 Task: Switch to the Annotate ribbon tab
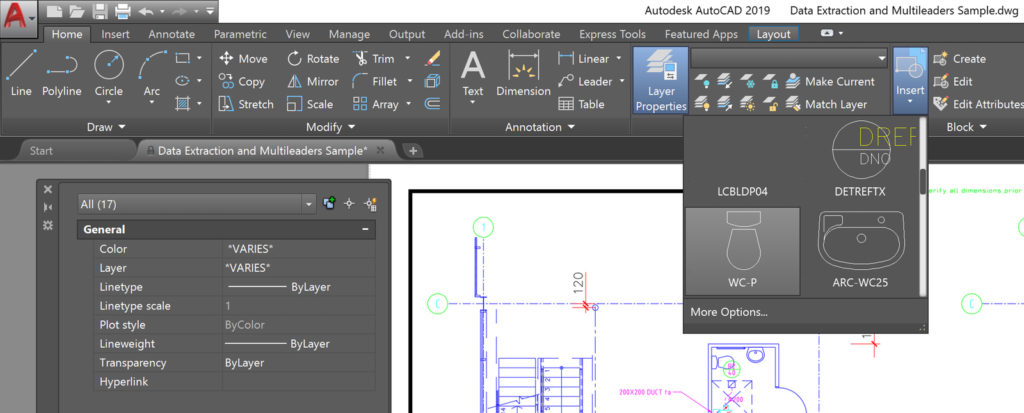(x=171, y=34)
